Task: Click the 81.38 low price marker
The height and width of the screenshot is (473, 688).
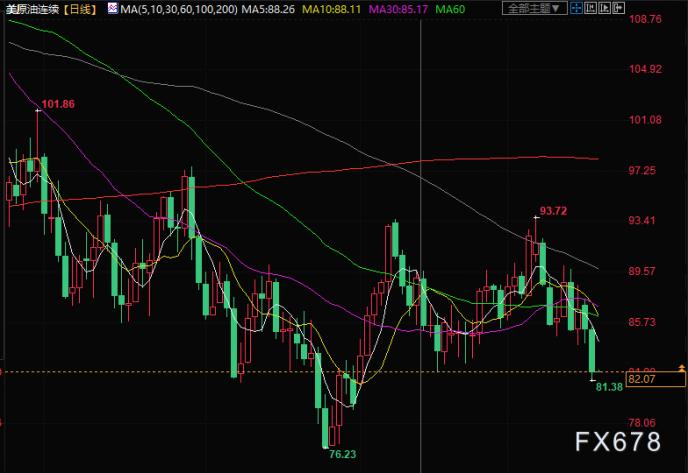Action: pos(609,387)
